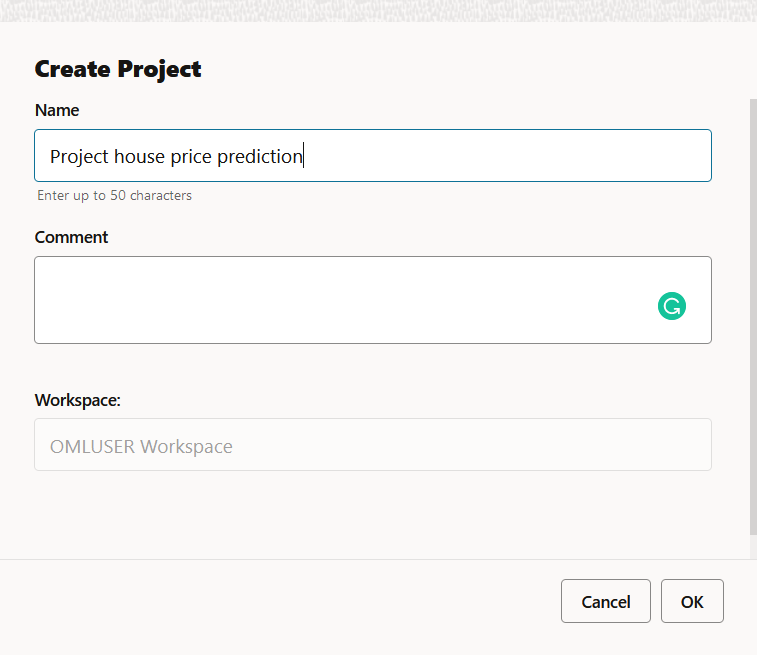Place cursor on the word "price" in Name
Screen dimensions: 757x655
click(x=190, y=156)
